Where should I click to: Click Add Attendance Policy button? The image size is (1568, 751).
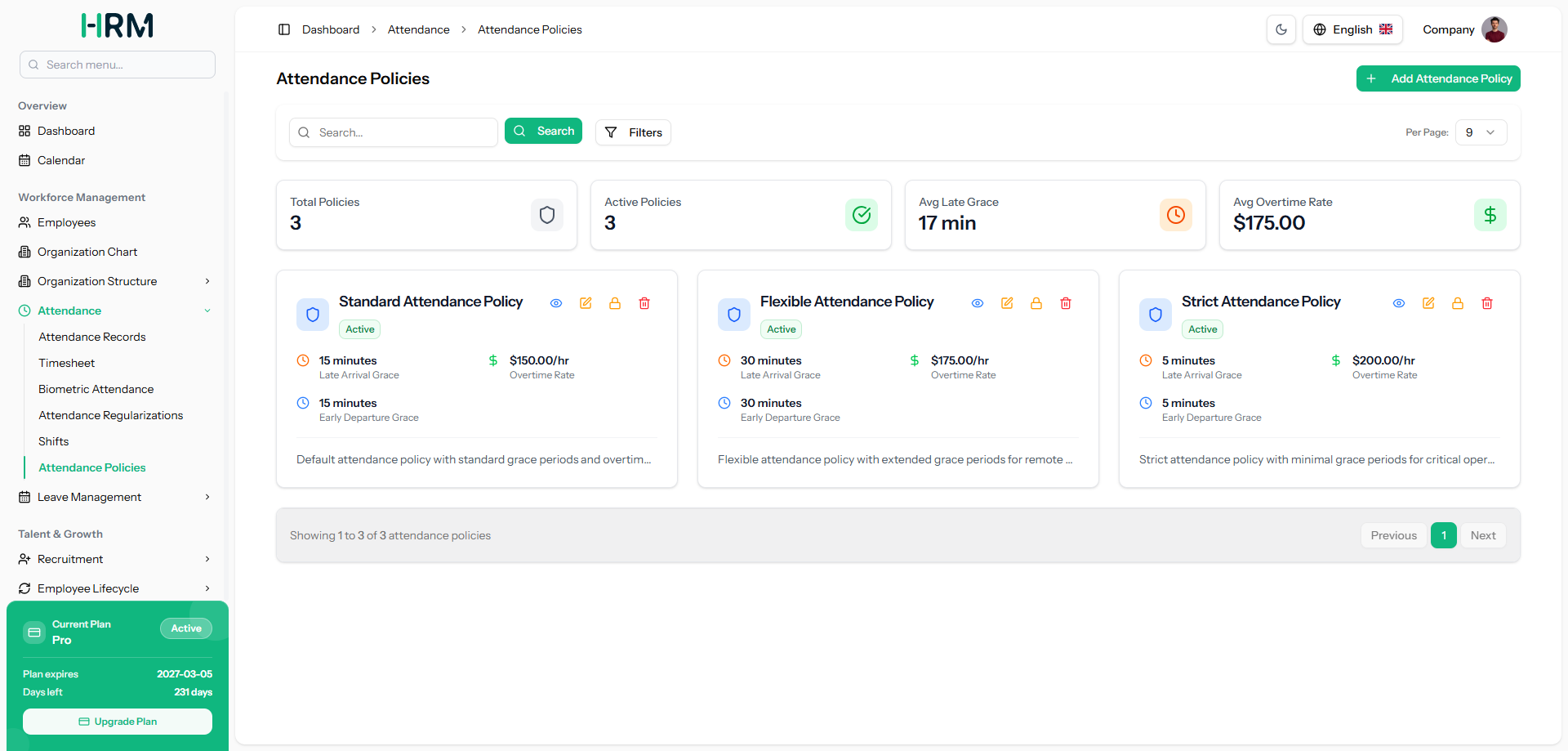coord(1438,78)
